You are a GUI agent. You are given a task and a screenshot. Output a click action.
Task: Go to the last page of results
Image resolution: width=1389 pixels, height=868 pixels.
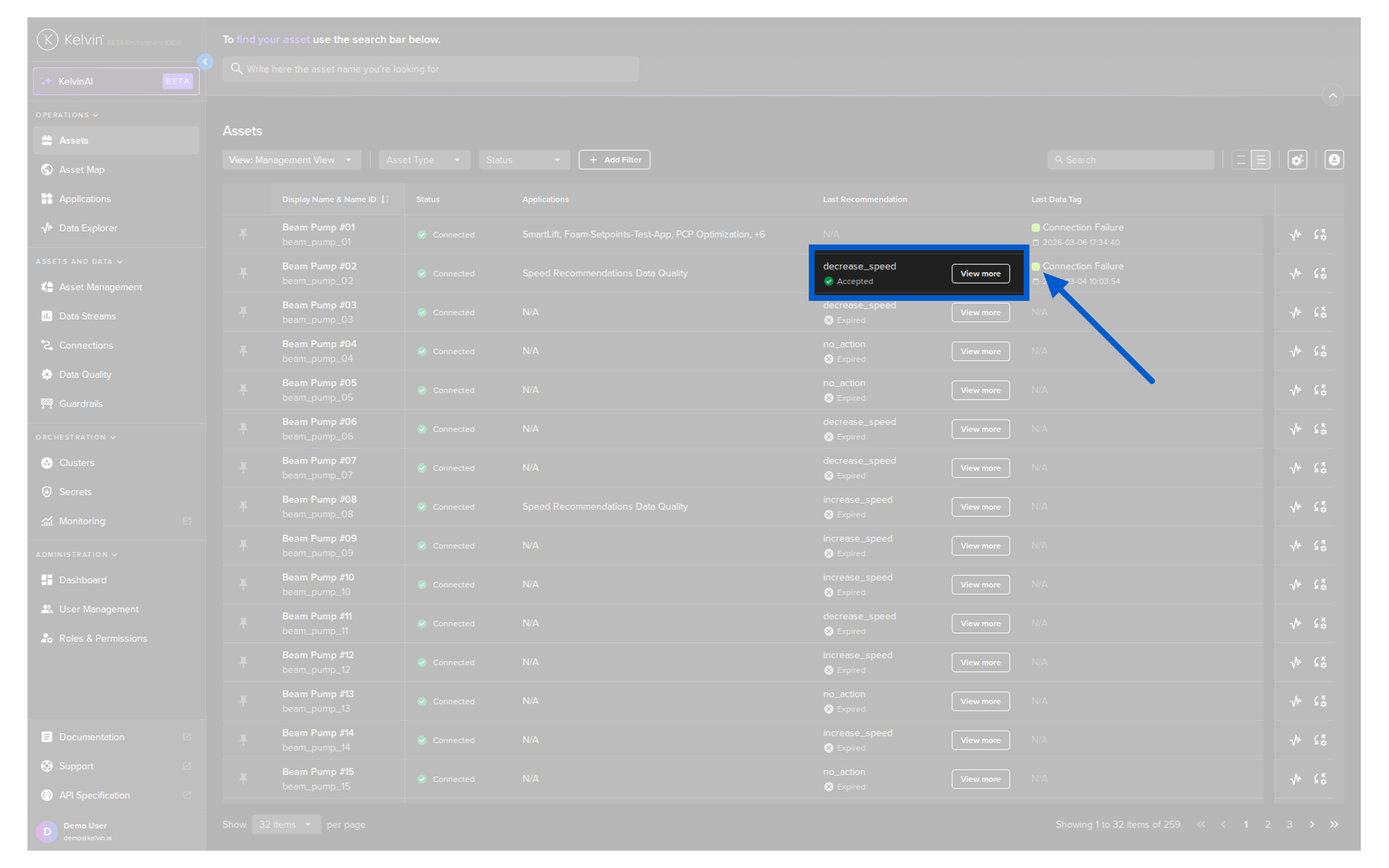pyautogui.click(x=1334, y=825)
